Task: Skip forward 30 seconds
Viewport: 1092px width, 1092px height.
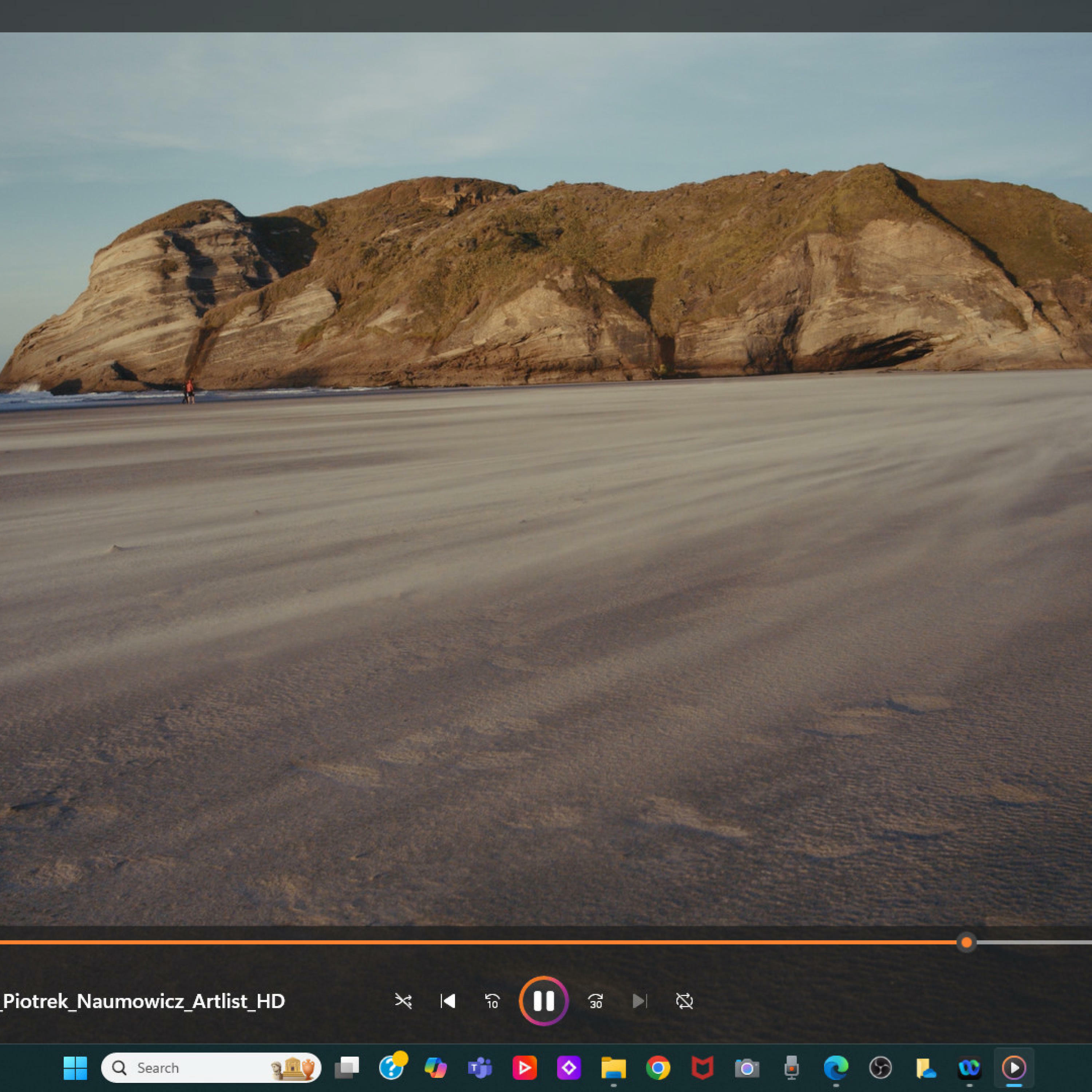Action: point(595,1001)
